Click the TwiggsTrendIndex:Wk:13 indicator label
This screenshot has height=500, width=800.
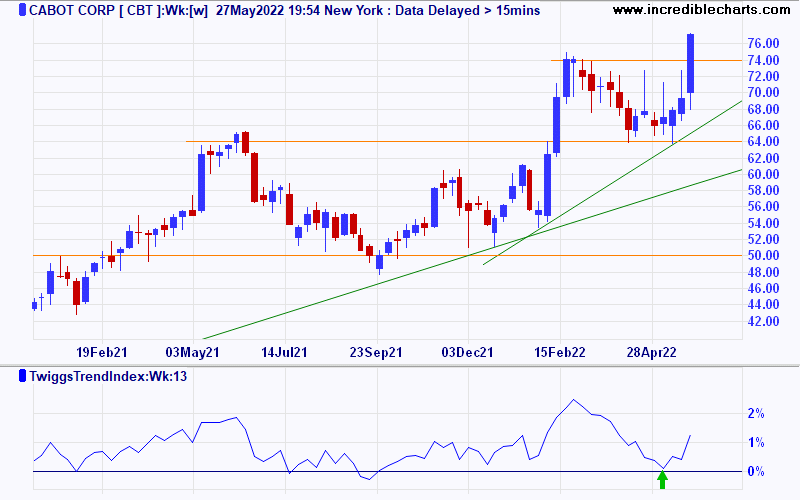click(108, 377)
